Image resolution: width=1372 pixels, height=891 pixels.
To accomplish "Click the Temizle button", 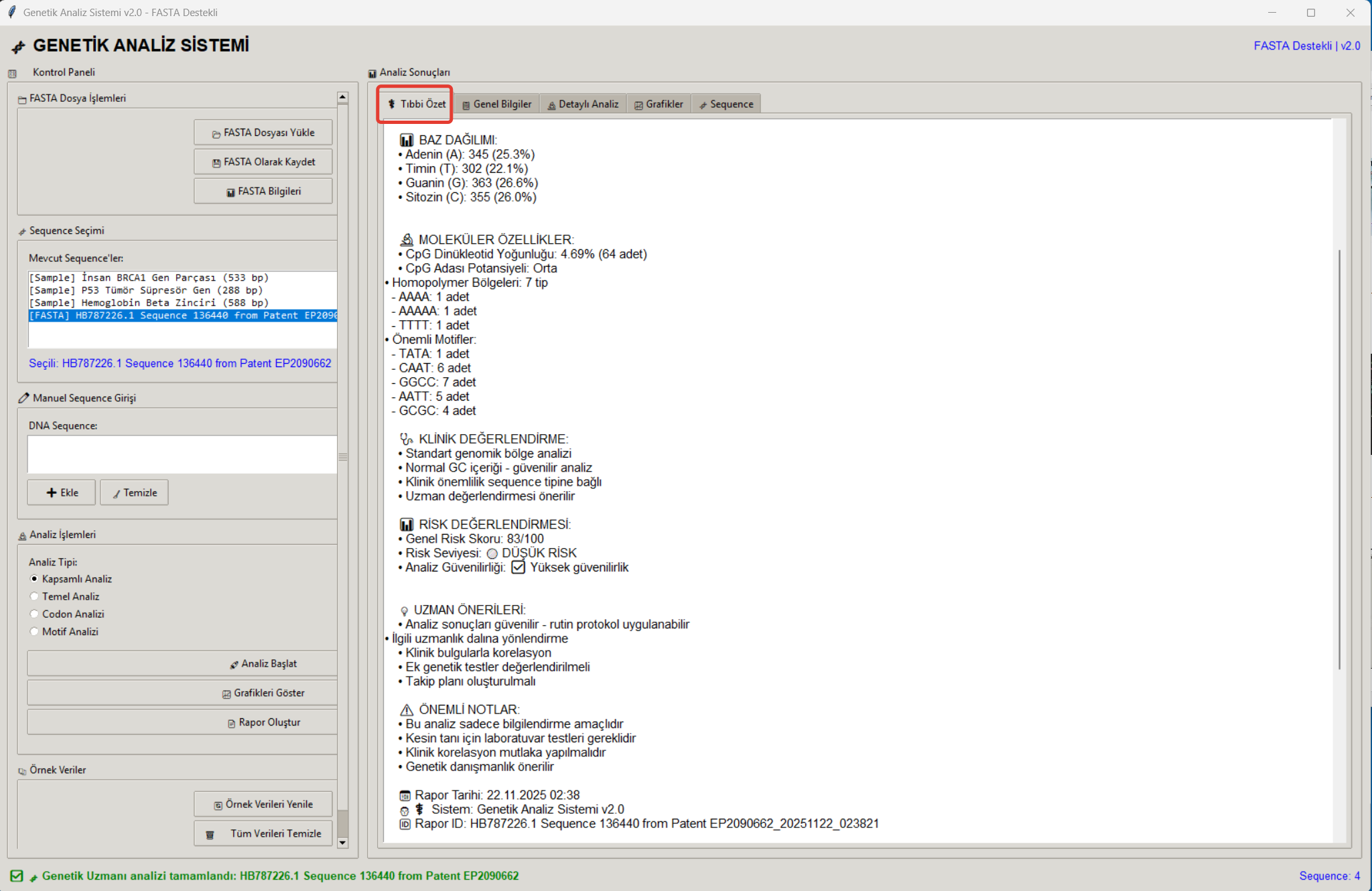I will 134,492.
